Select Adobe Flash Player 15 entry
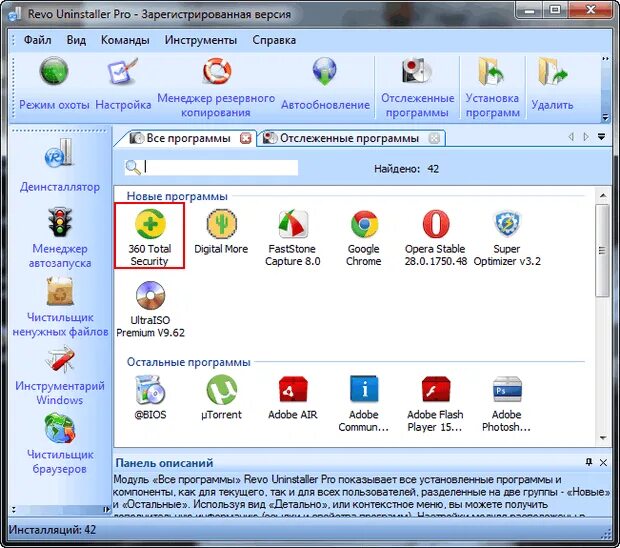Image resolution: width=620 pixels, height=548 pixels. click(x=435, y=403)
